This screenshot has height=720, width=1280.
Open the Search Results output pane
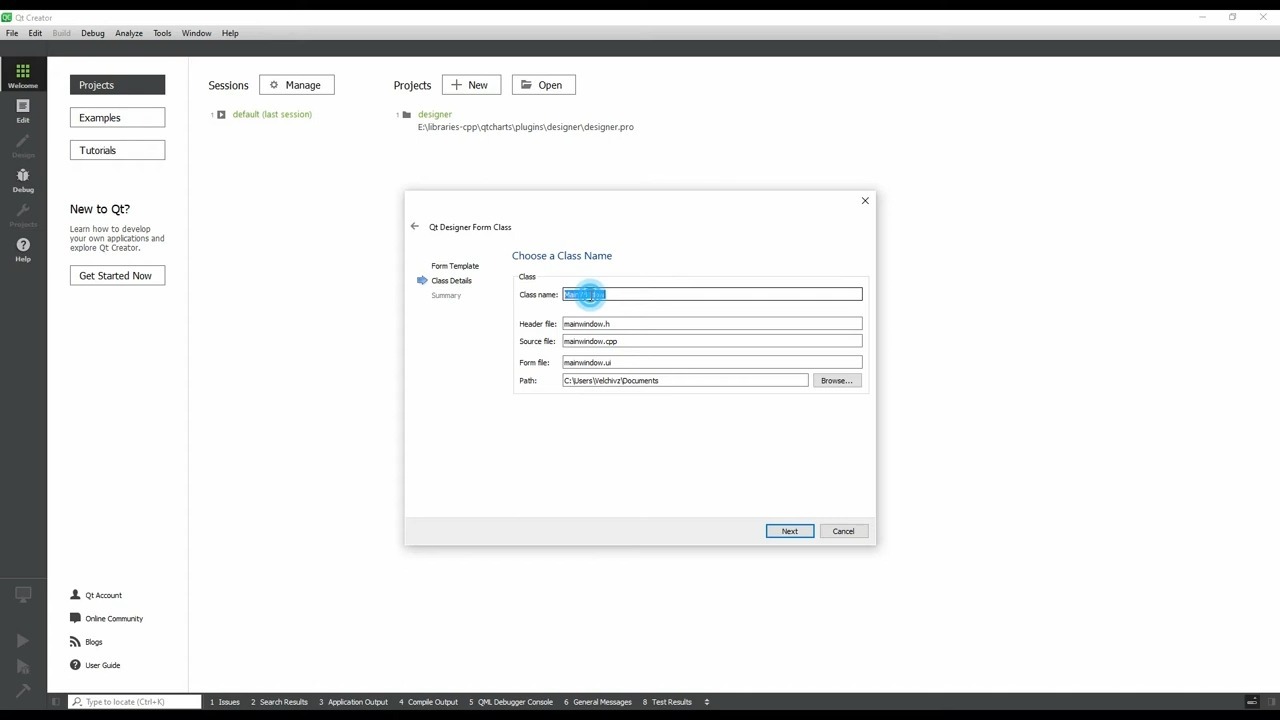[279, 702]
